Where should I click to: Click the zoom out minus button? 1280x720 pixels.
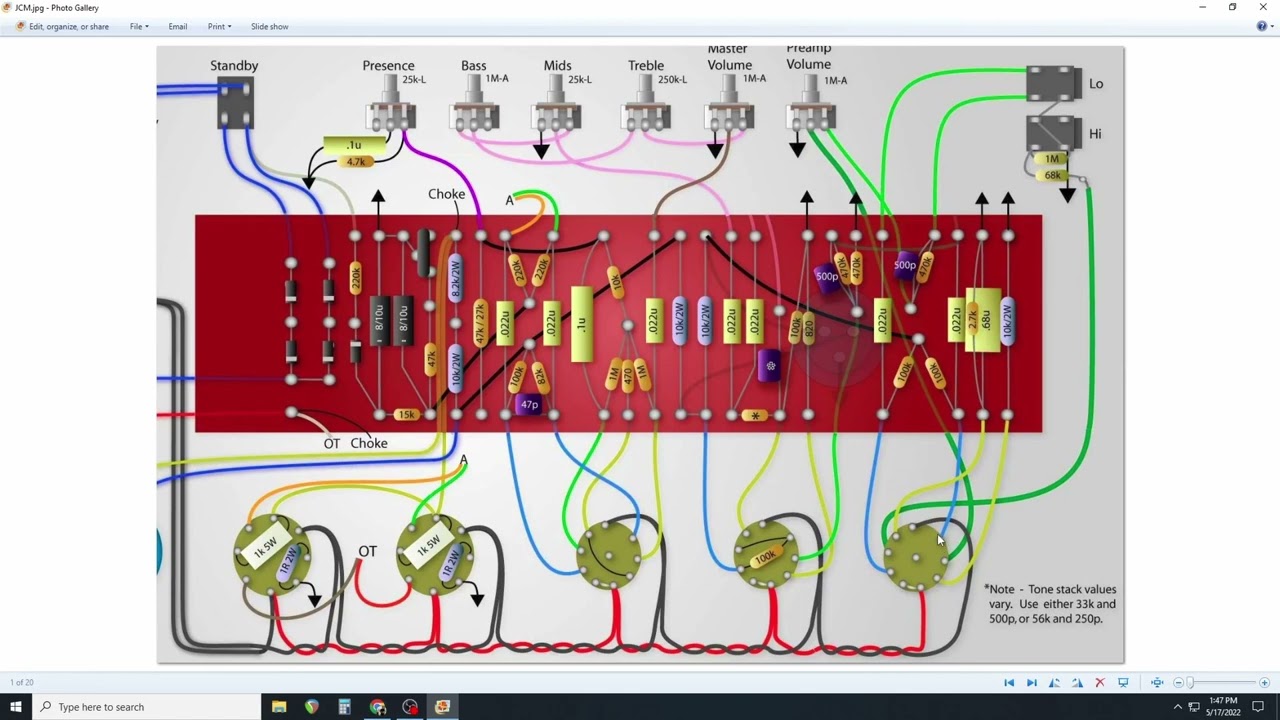tap(1178, 683)
